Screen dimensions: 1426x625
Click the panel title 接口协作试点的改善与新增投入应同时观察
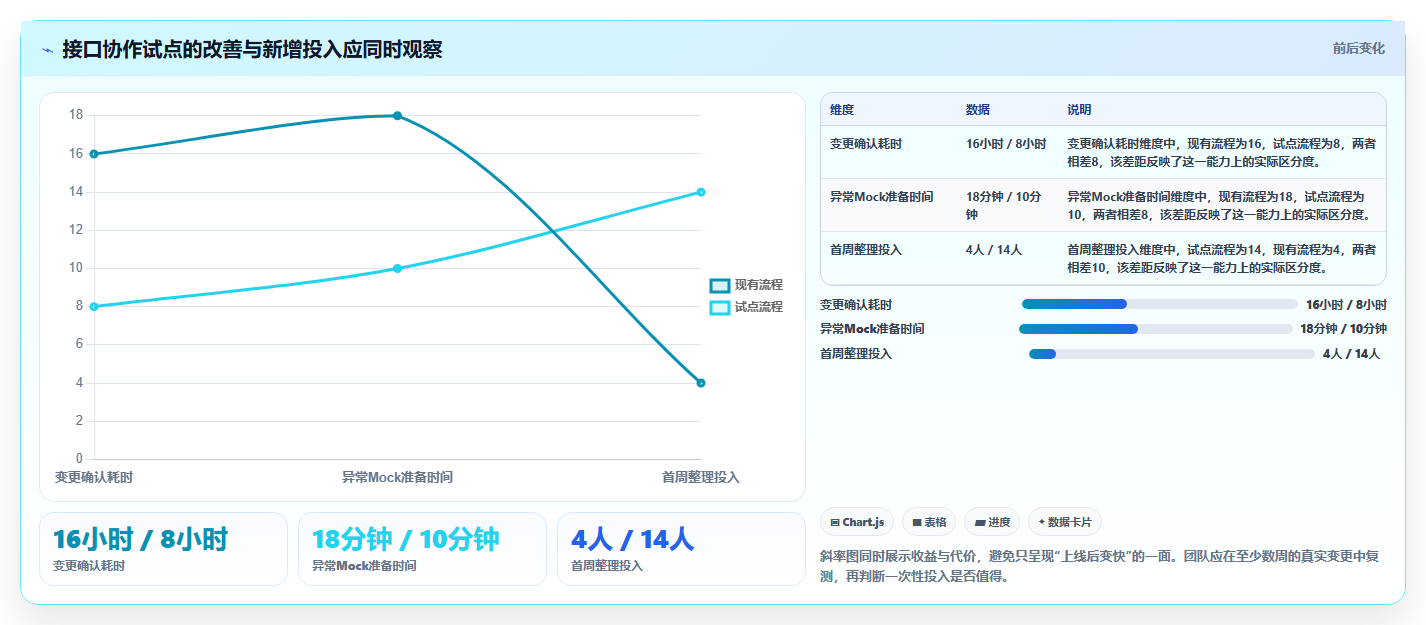click(x=252, y=49)
